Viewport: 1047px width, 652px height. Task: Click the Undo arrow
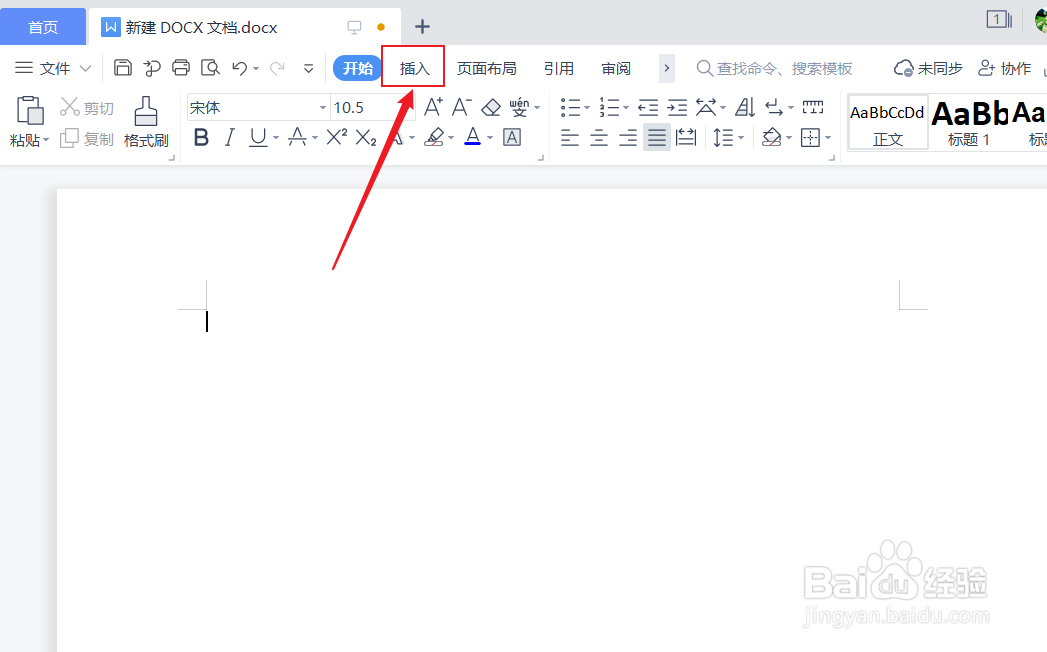[x=240, y=67]
